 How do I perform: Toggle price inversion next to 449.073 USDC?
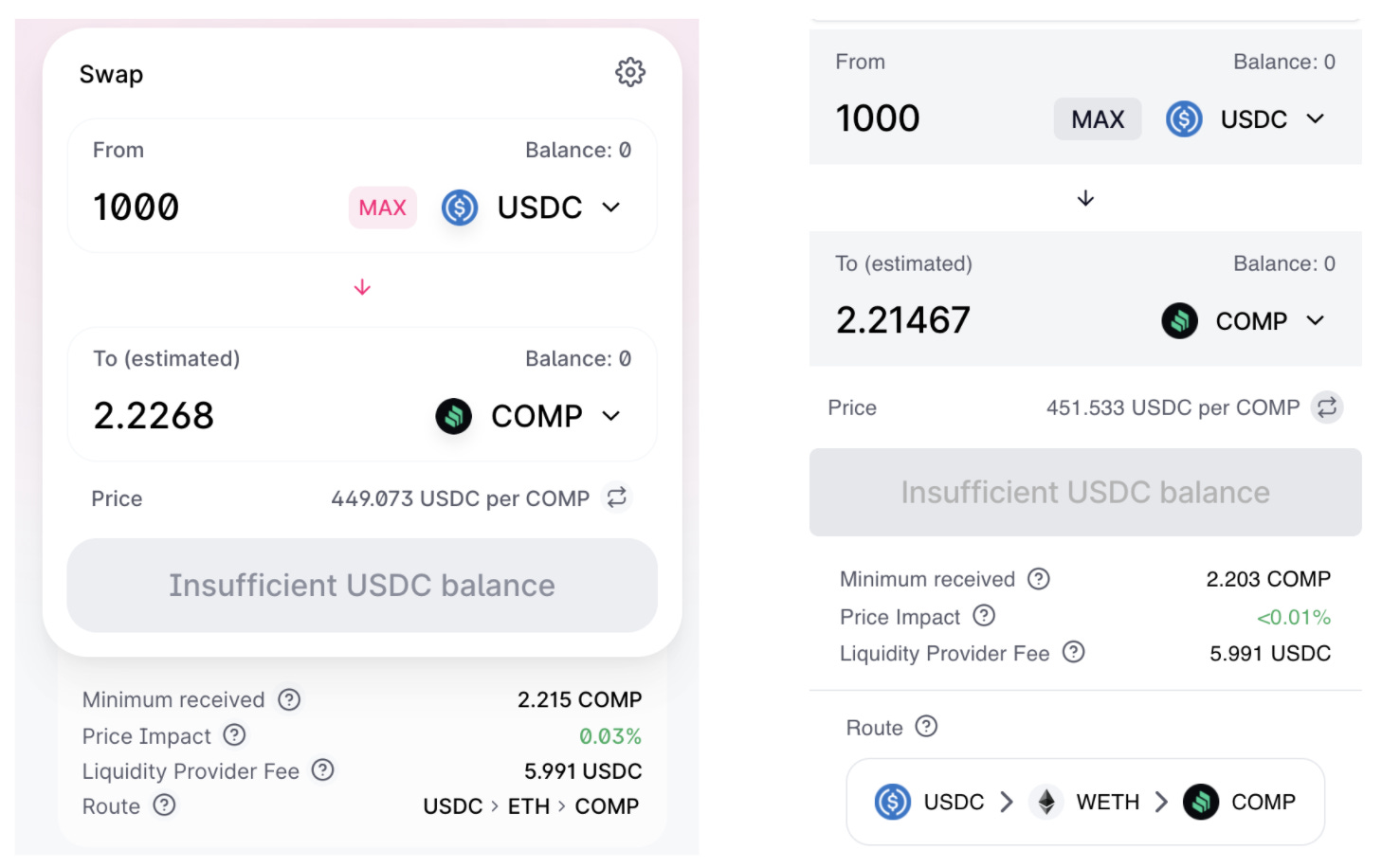pyautogui.click(x=617, y=497)
